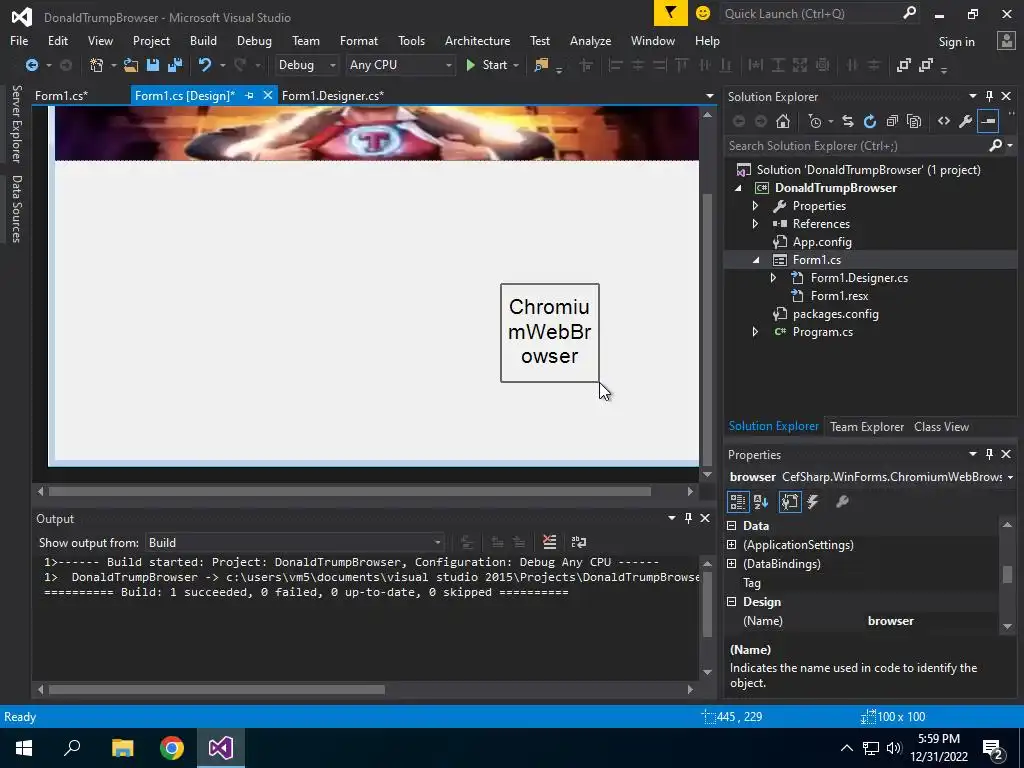Open the Server Explorer side tab
1024x768 pixels.
click(16, 123)
